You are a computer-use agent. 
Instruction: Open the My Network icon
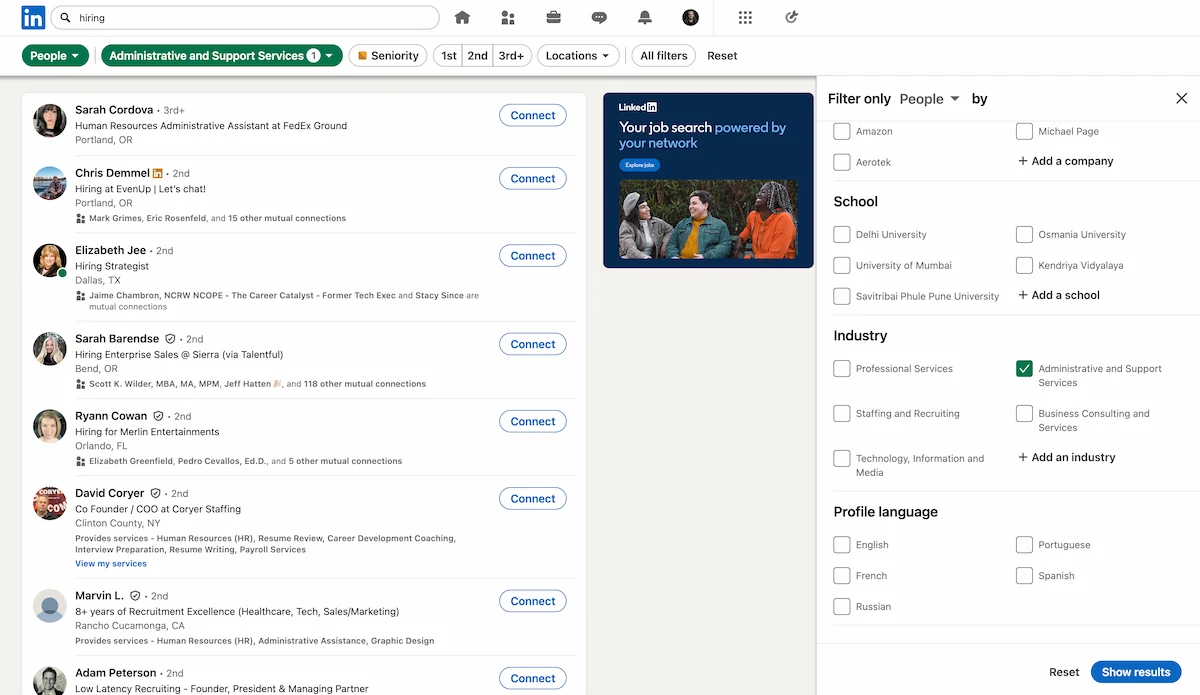pos(507,17)
